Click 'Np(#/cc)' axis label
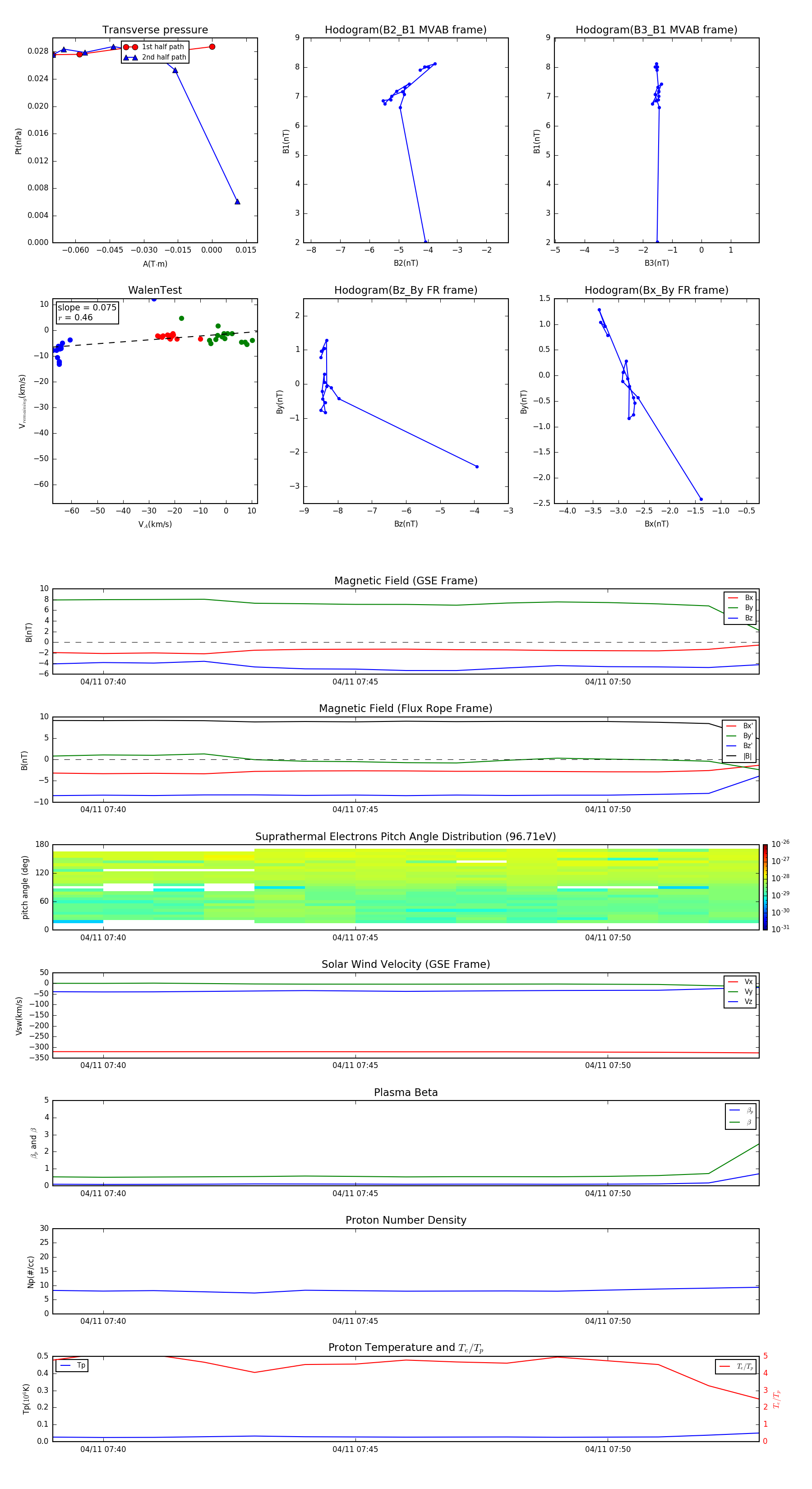 (31, 1272)
